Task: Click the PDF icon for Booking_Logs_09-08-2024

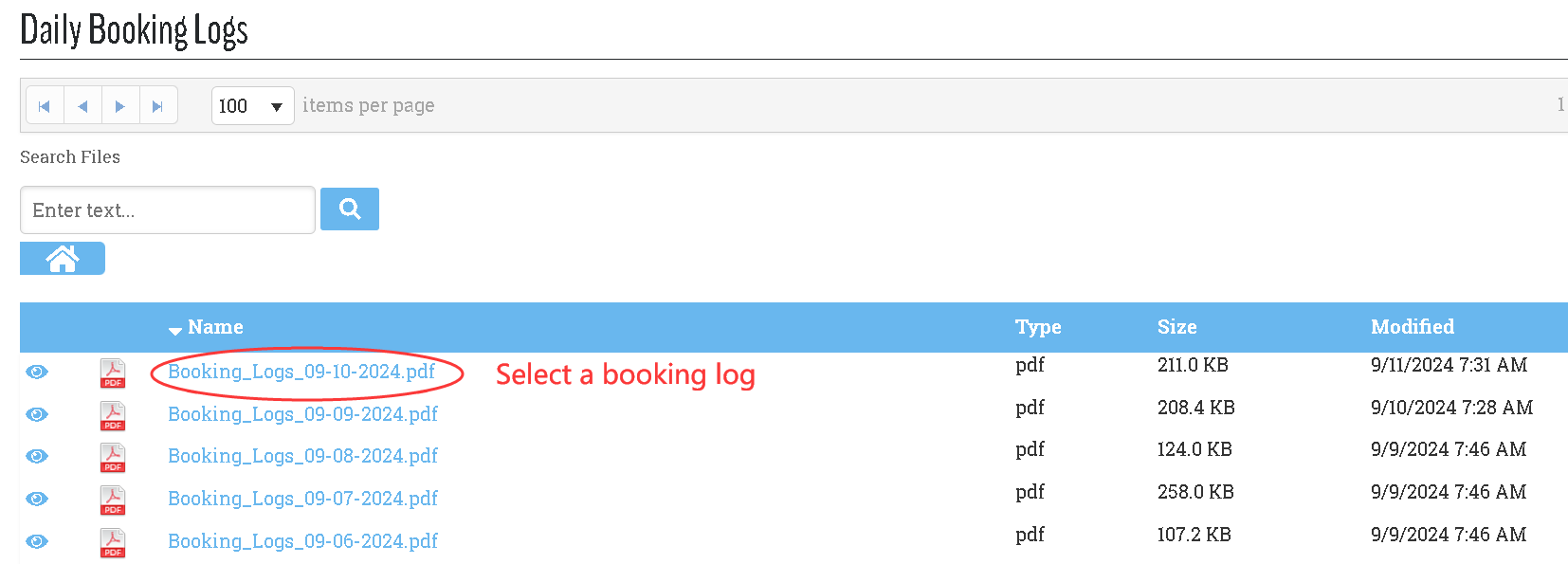Action: (x=112, y=457)
